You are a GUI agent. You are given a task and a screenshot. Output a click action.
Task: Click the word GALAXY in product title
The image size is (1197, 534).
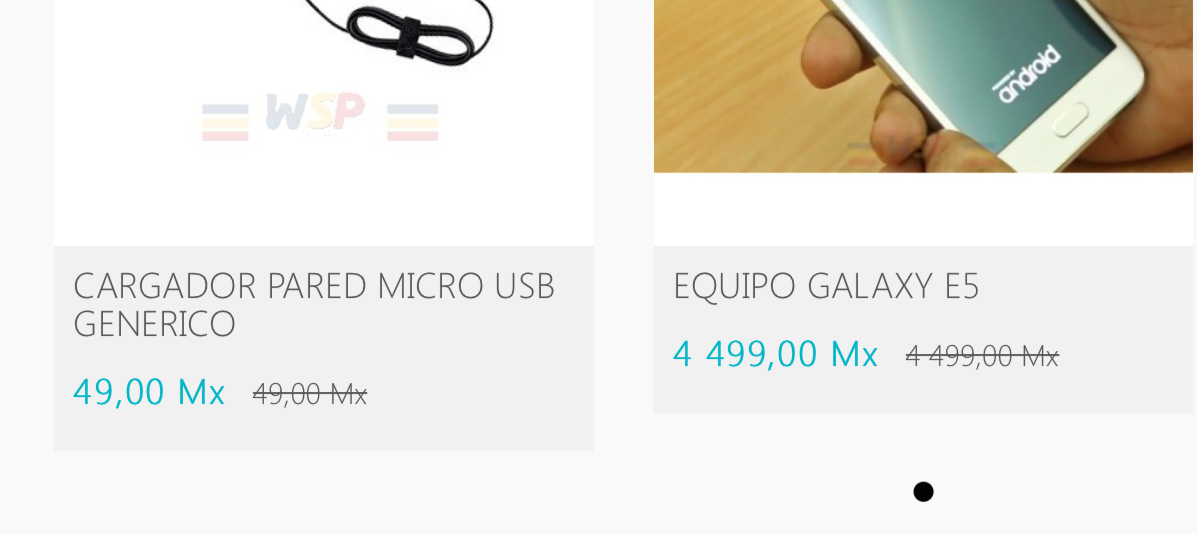click(x=870, y=286)
